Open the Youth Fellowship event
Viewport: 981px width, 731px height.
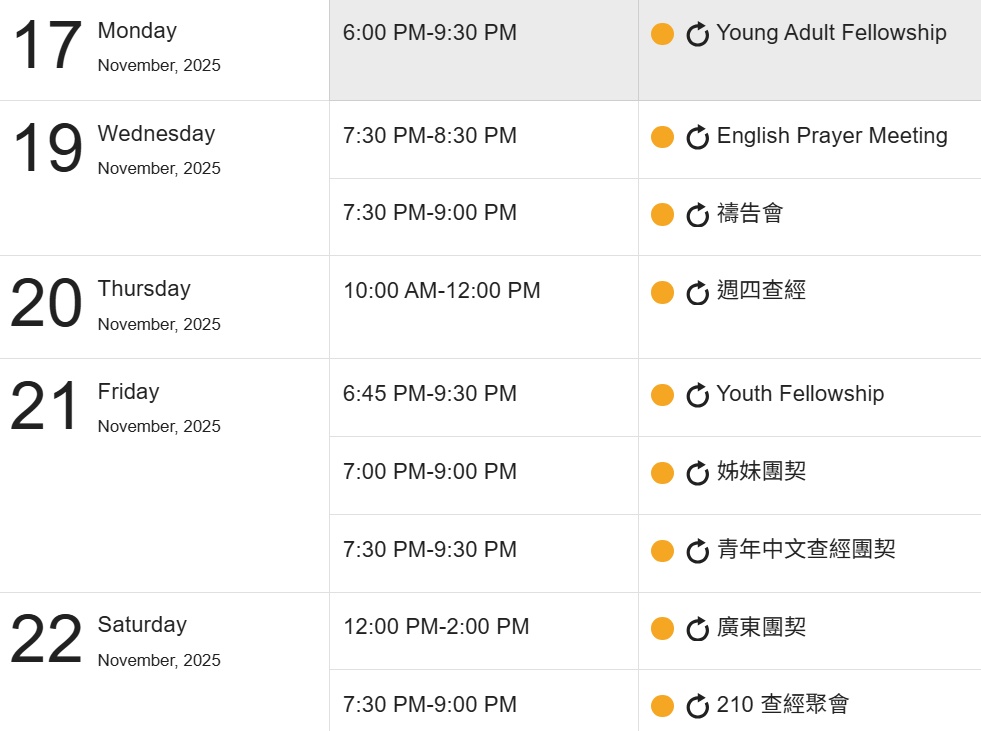tap(800, 394)
